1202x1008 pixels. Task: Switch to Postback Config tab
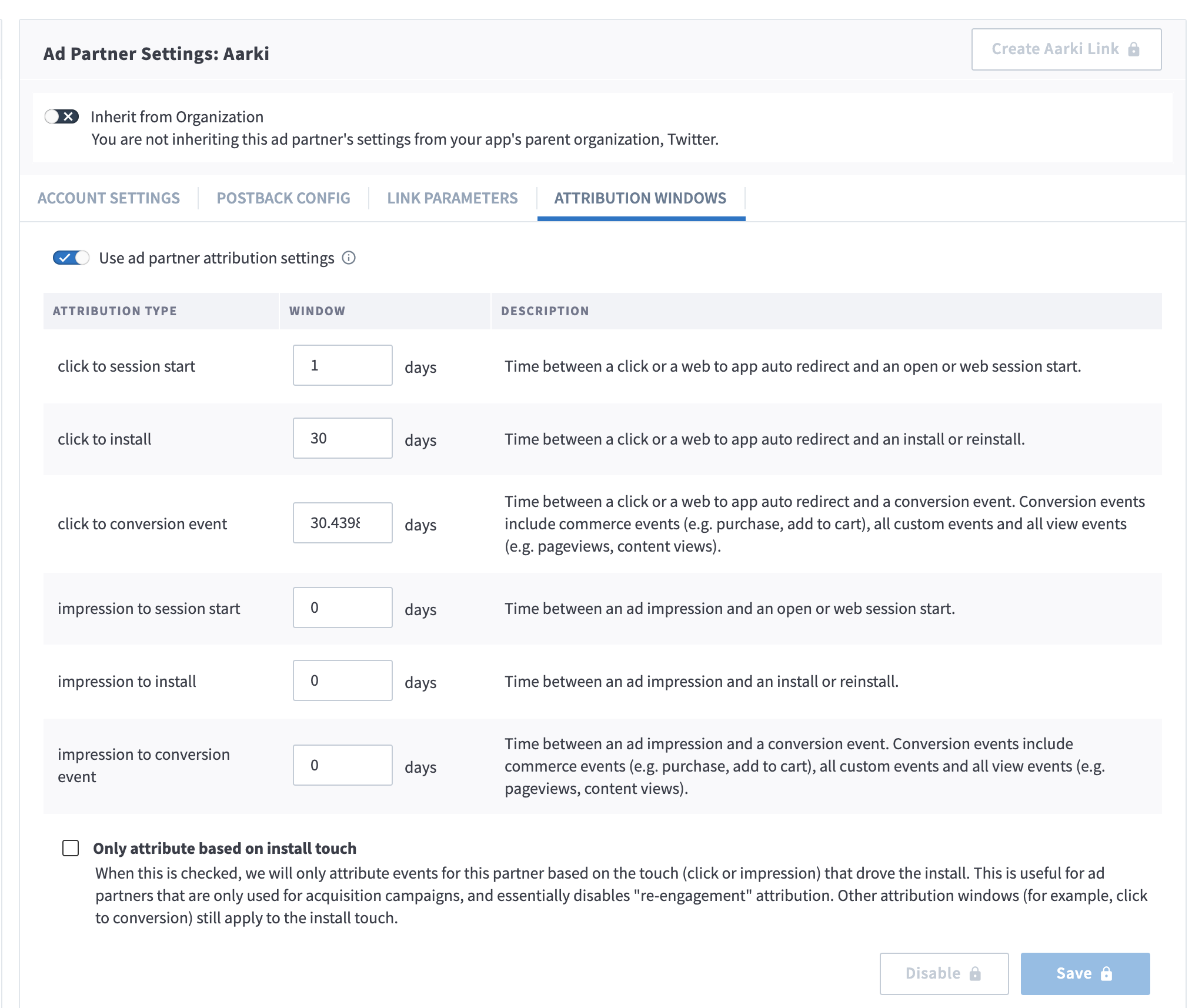[x=283, y=198]
